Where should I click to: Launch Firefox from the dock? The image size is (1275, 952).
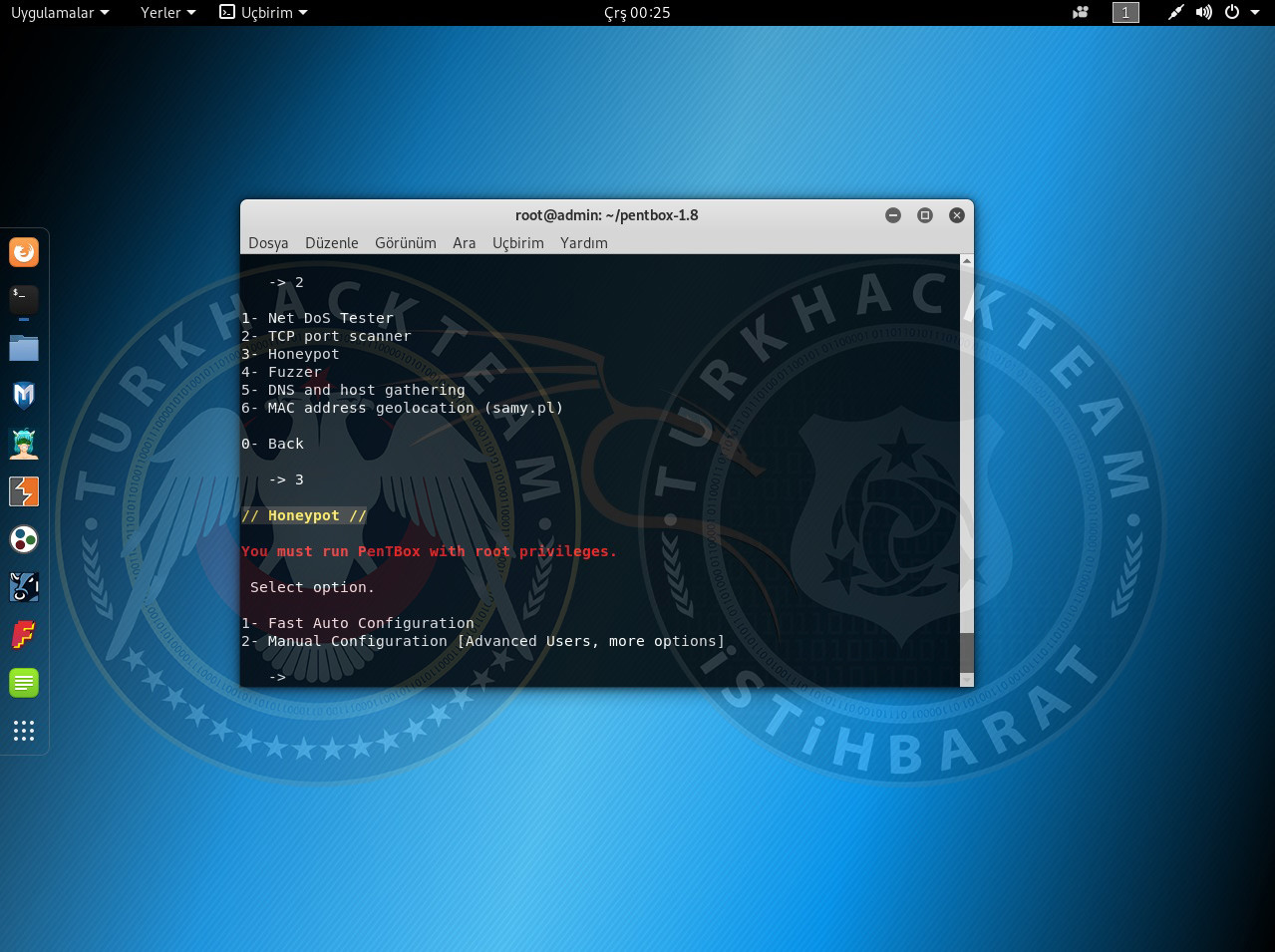[x=24, y=252]
